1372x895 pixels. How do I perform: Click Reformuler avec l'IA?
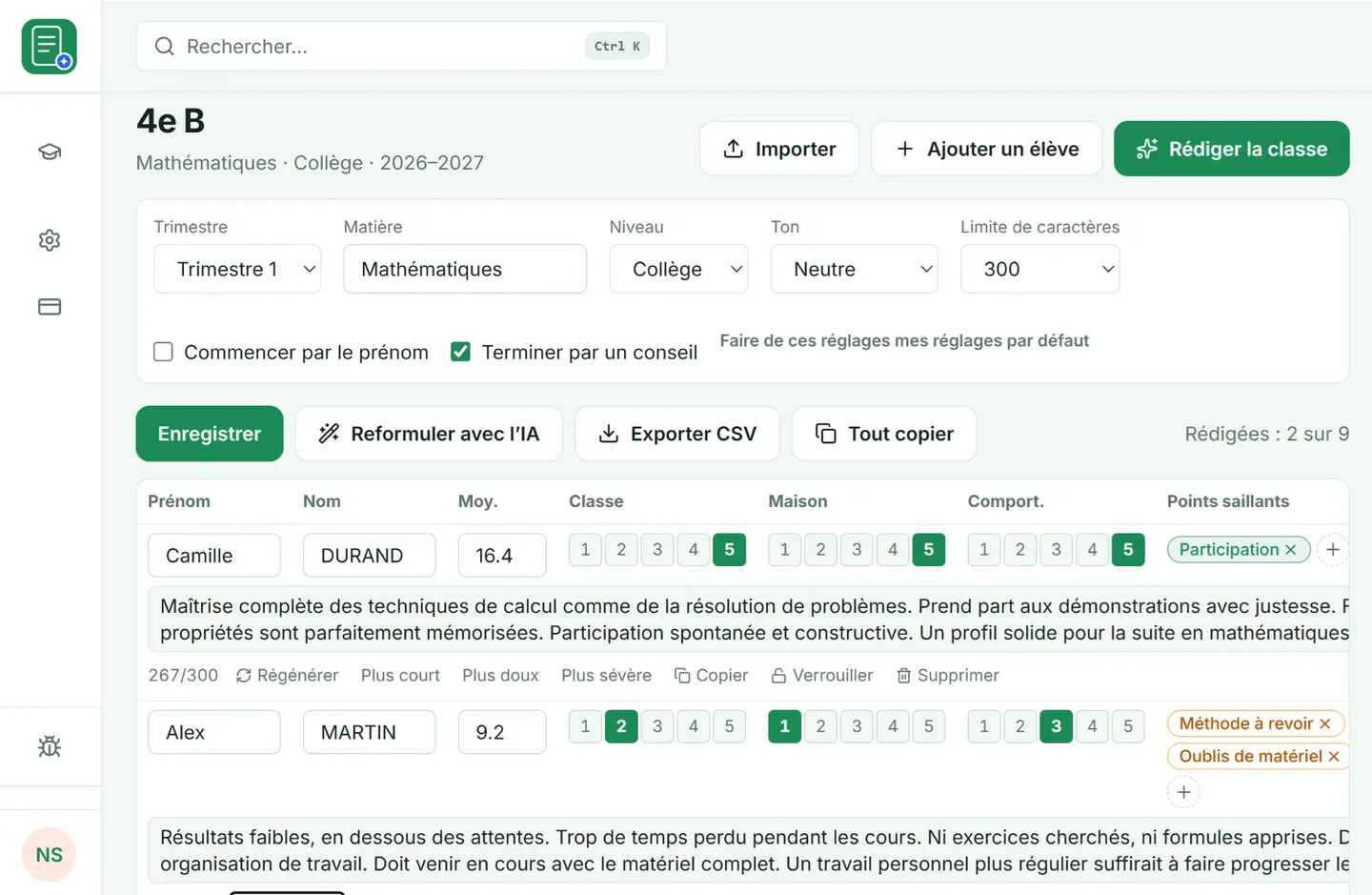pyautogui.click(x=429, y=434)
